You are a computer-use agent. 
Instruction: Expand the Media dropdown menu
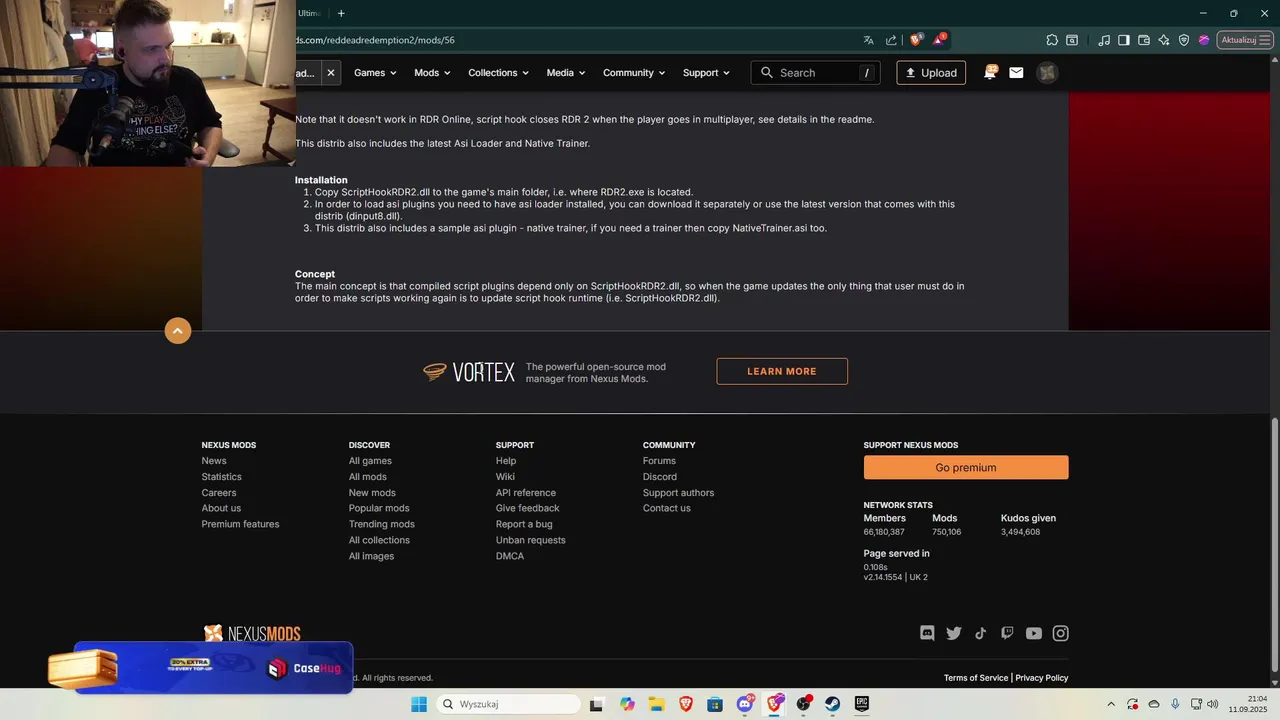(x=566, y=73)
